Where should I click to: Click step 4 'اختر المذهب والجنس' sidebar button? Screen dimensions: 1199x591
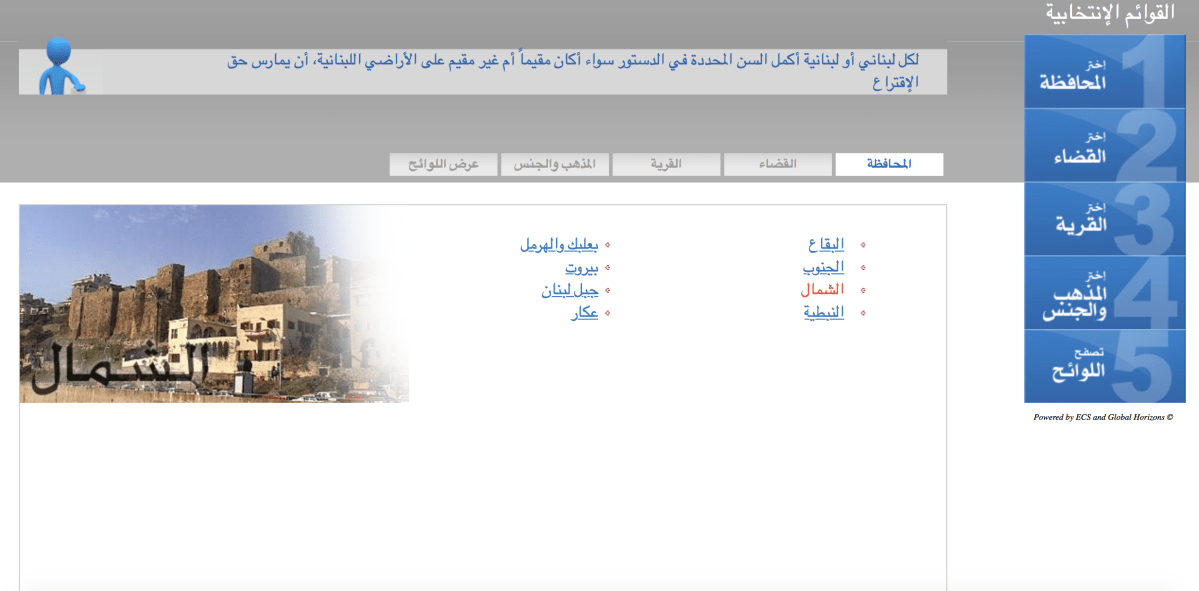(1104, 293)
